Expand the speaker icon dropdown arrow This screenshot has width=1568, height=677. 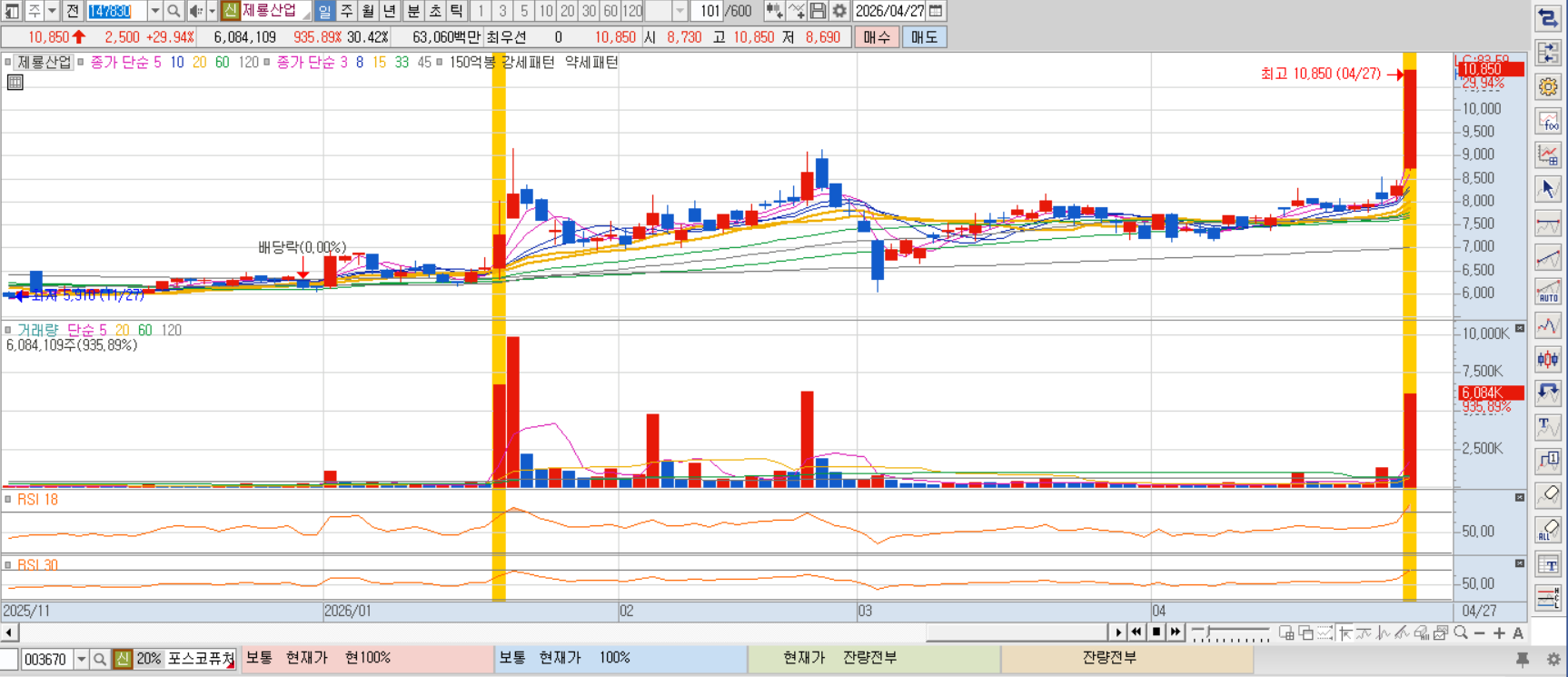coord(212,11)
